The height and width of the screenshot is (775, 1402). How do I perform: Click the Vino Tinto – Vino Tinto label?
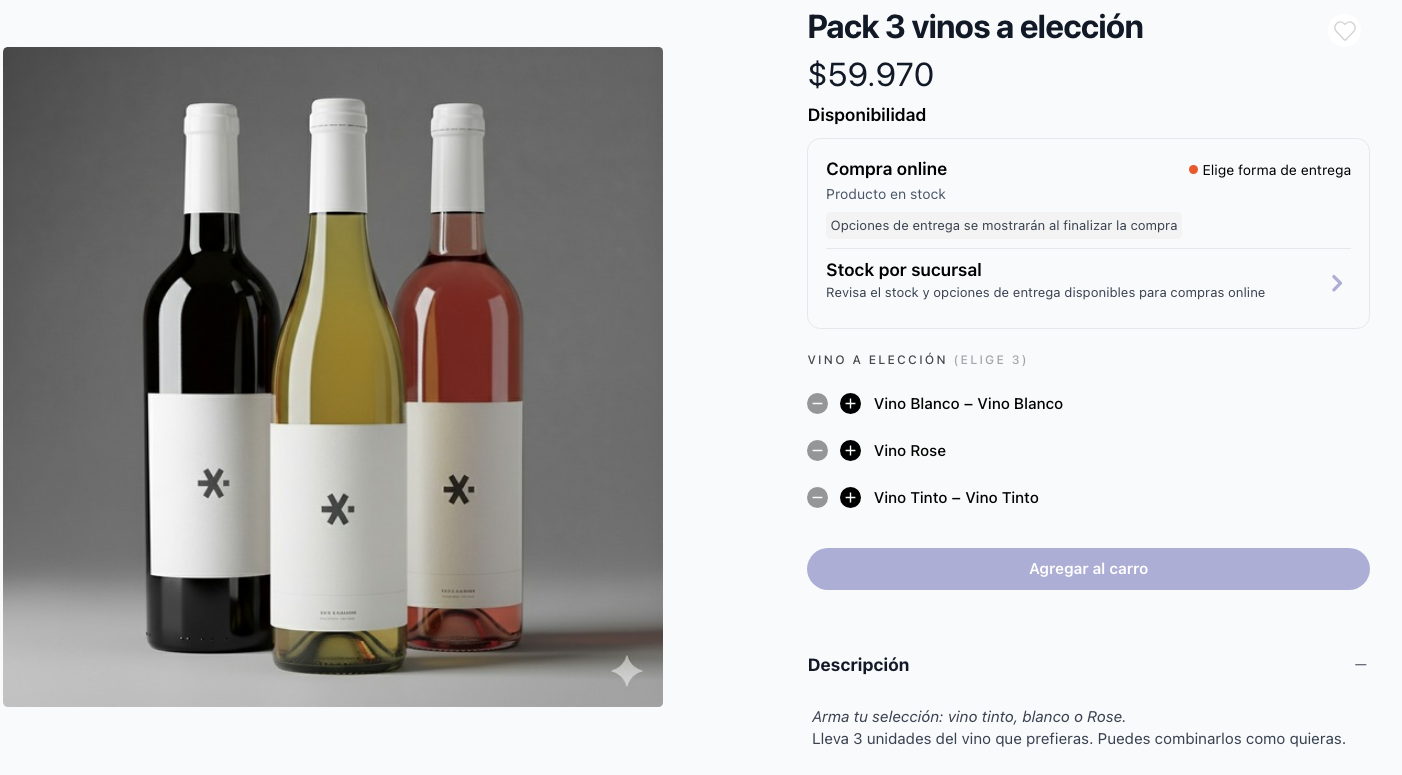pos(956,498)
